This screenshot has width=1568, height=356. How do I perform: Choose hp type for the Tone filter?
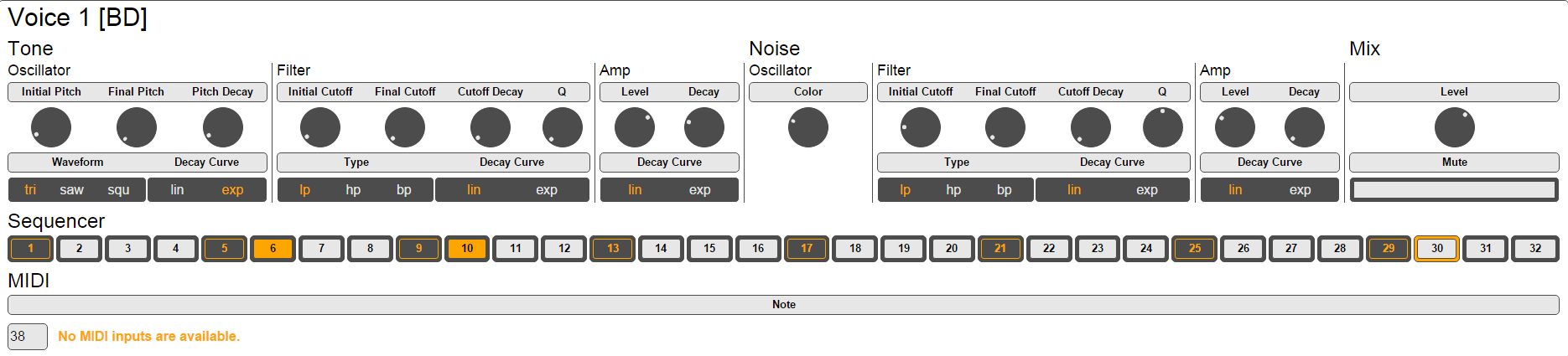click(x=354, y=190)
